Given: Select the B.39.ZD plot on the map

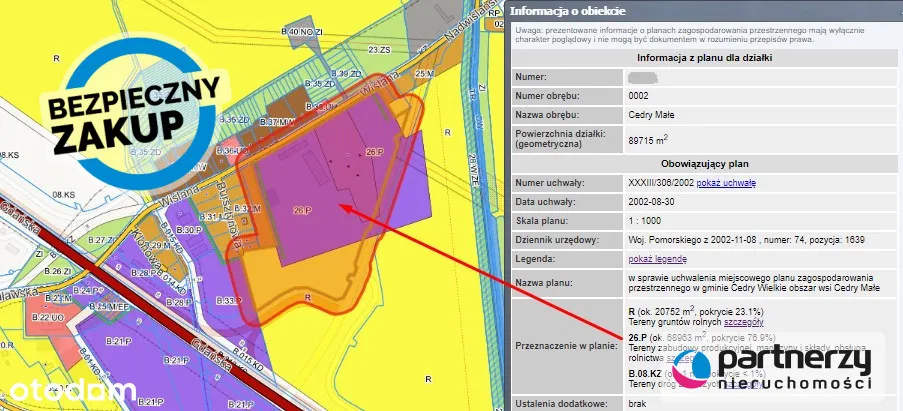Looking at the screenshot, I should click(x=346, y=75).
